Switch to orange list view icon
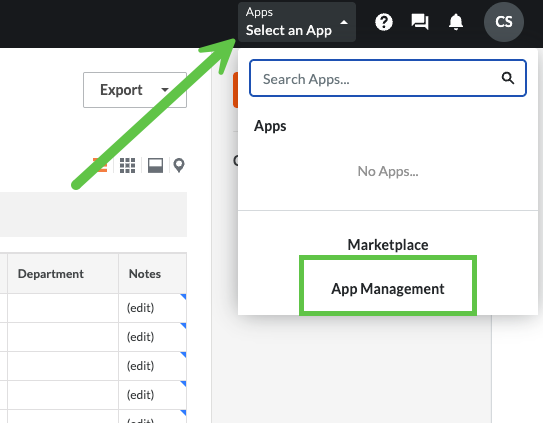Screen dimensions: 543x423 pos(100,165)
